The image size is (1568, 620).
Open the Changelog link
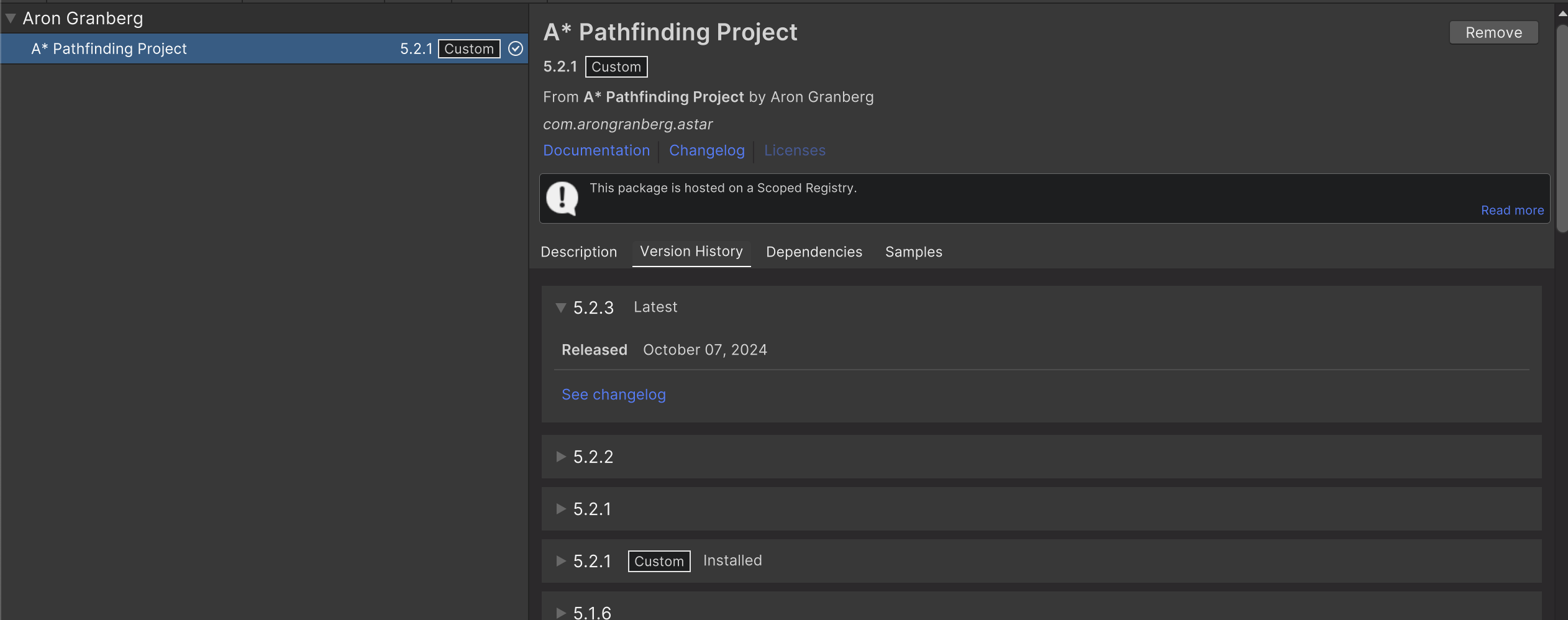point(706,150)
